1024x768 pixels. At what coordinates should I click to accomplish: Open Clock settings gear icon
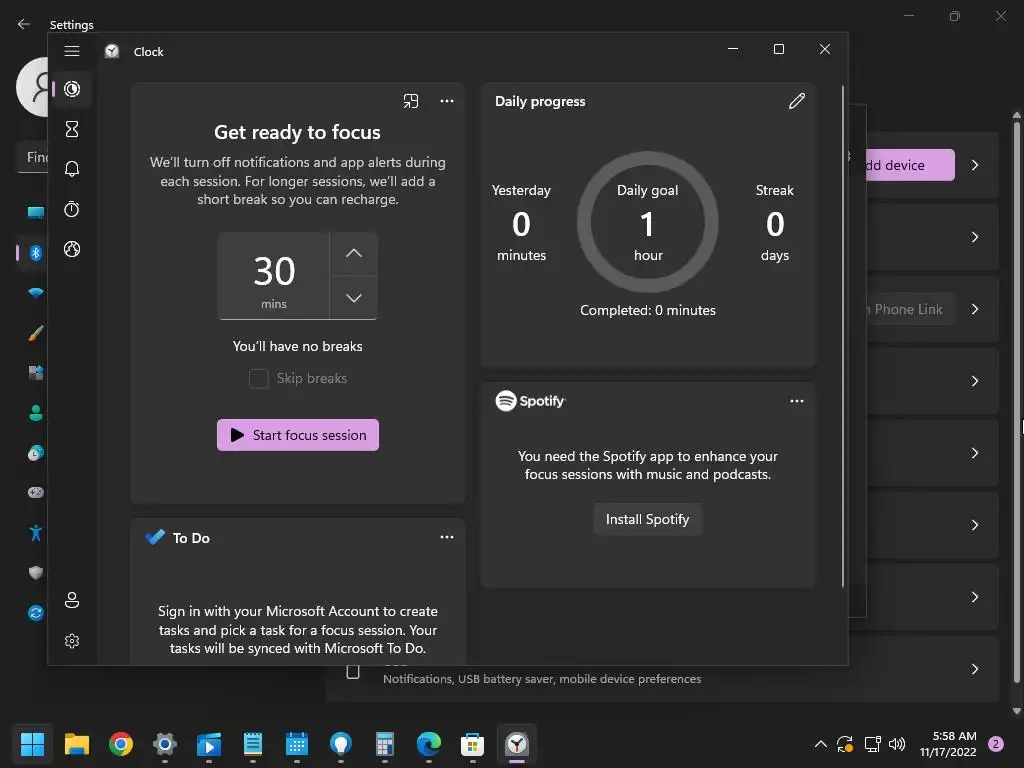[x=72, y=641]
